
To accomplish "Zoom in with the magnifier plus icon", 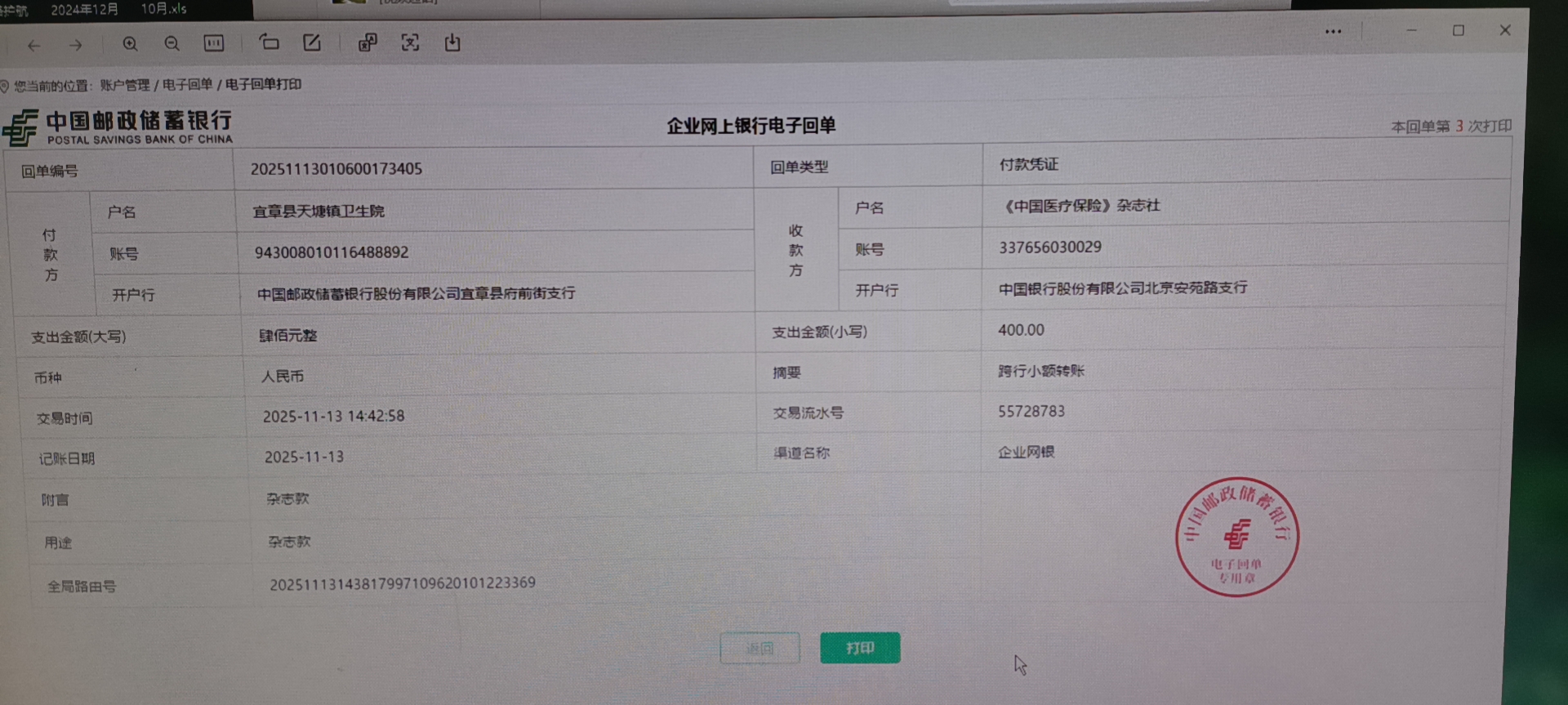I will [130, 44].
